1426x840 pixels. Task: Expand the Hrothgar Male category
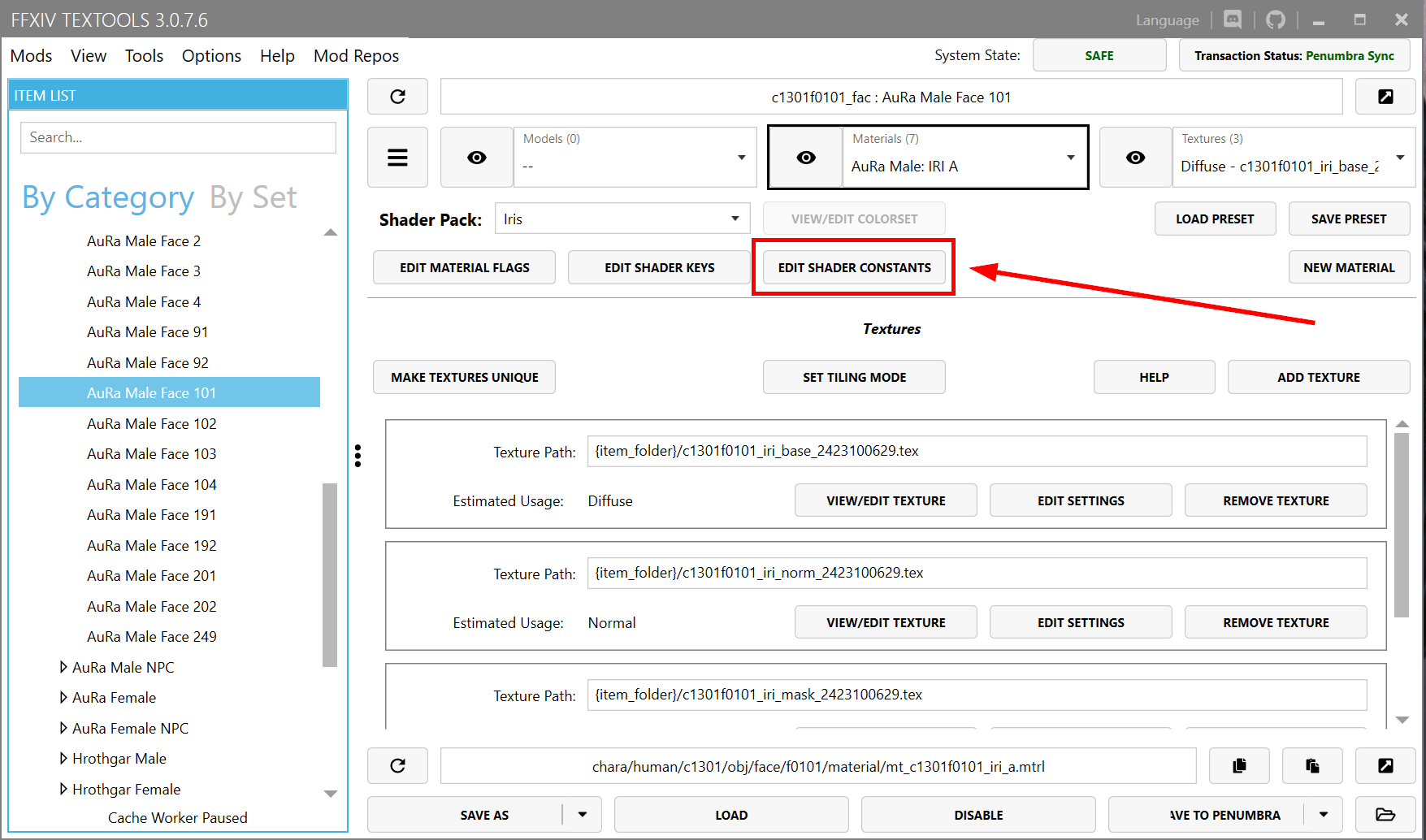pos(63,758)
